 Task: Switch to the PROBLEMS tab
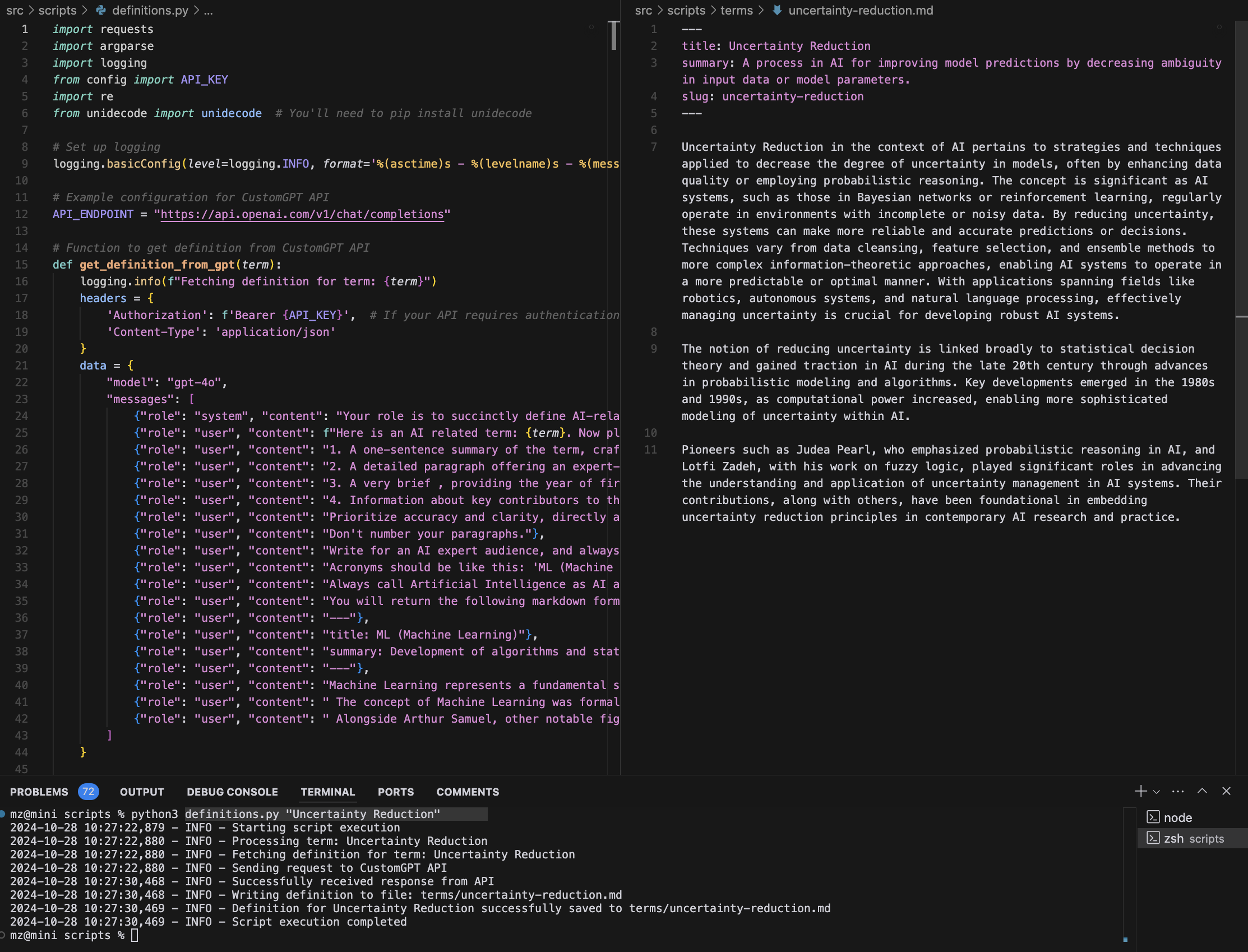[x=39, y=792]
